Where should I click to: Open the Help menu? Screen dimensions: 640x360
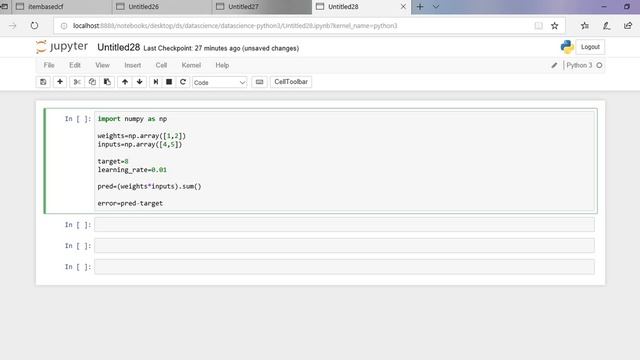pos(222,65)
